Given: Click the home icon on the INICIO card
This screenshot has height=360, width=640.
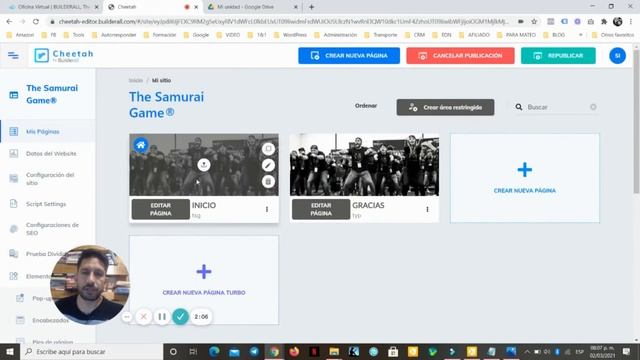Looking at the screenshot, I should point(140,145).
